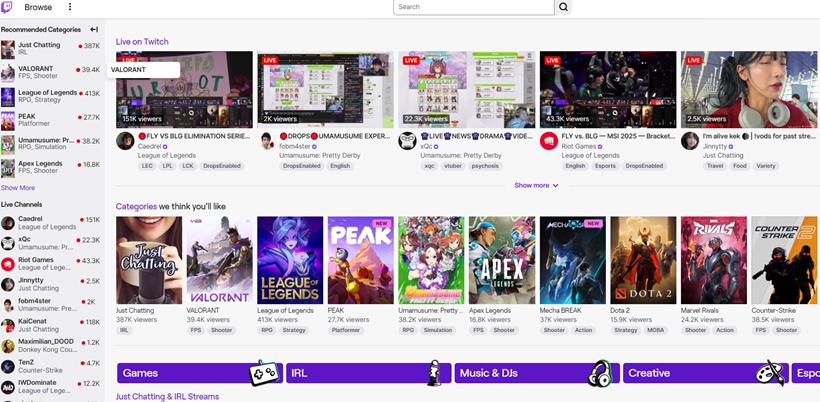
Task: Click Caedrel's avatar in Live Channels
Action: point(8,223)
